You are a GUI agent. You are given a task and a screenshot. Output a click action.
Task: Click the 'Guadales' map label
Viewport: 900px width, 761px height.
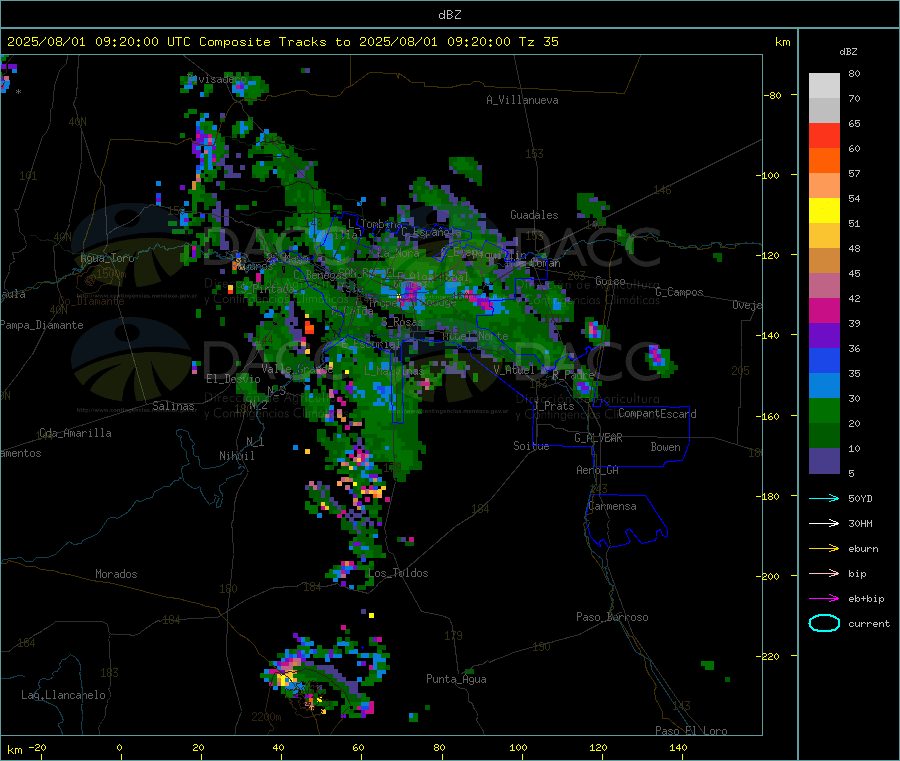click(534, 215)
